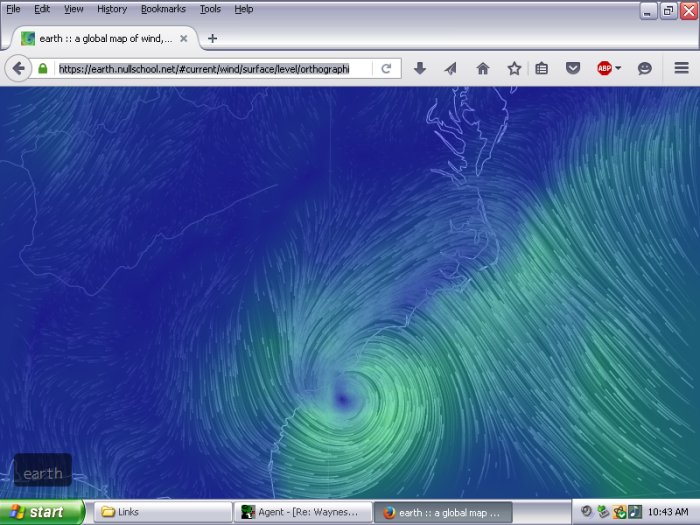Screen dimensions: 700x525
Task: Click the Firefox back arrow button
Action: 18,68
